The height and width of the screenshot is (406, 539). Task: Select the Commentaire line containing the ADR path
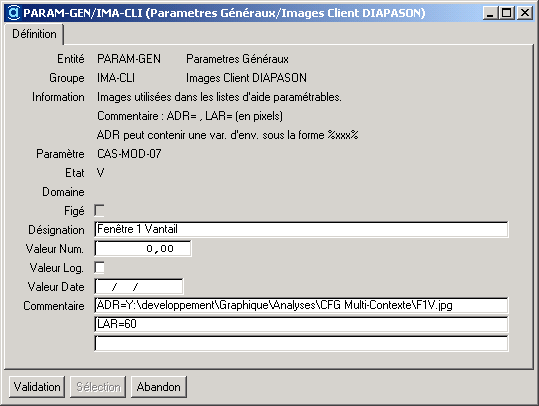click(x=301, y=305)
